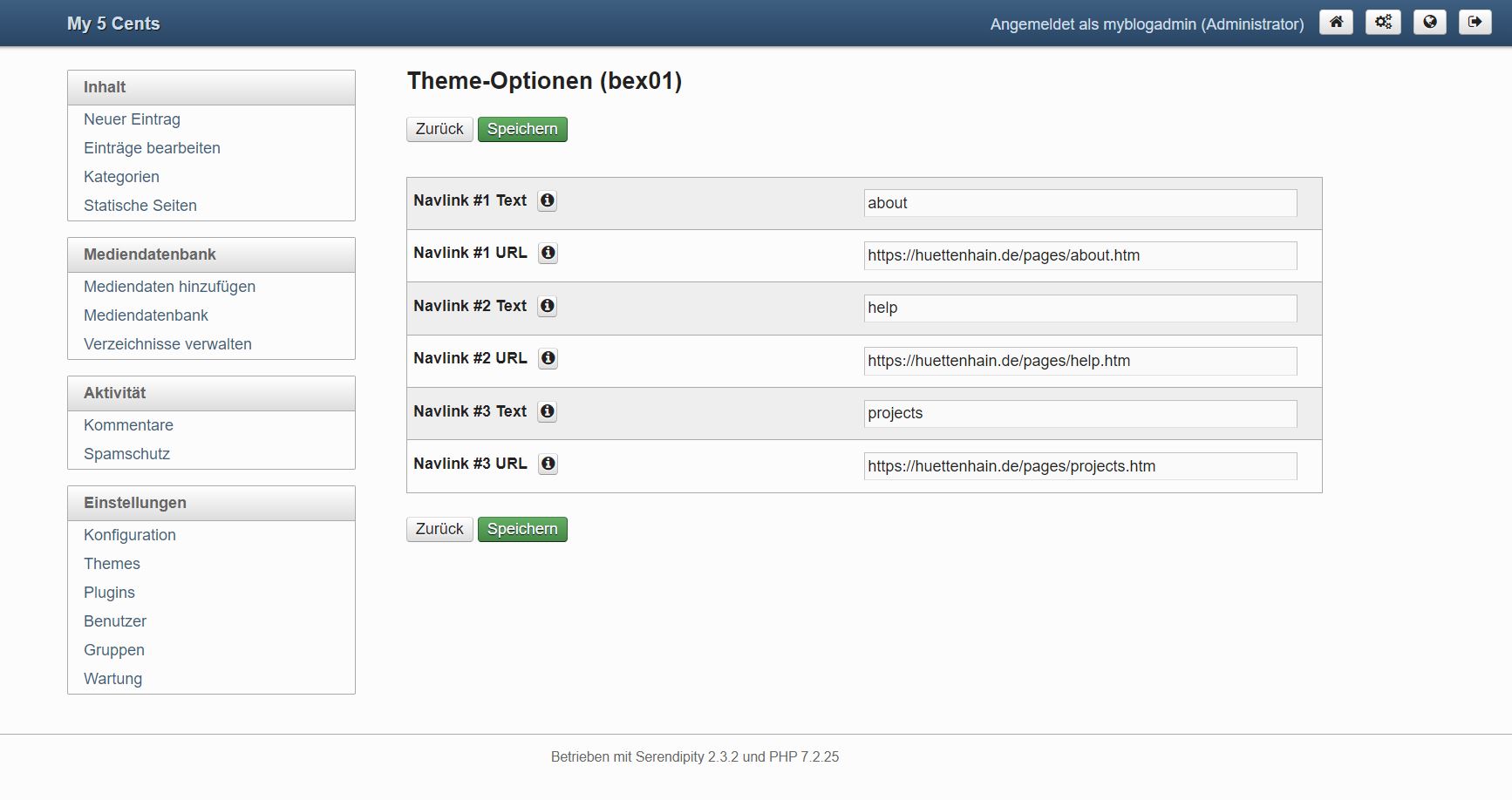Screen dimensions: 1512x800
Task: Open the settings gears icon in header
Action: point(1383,23)
